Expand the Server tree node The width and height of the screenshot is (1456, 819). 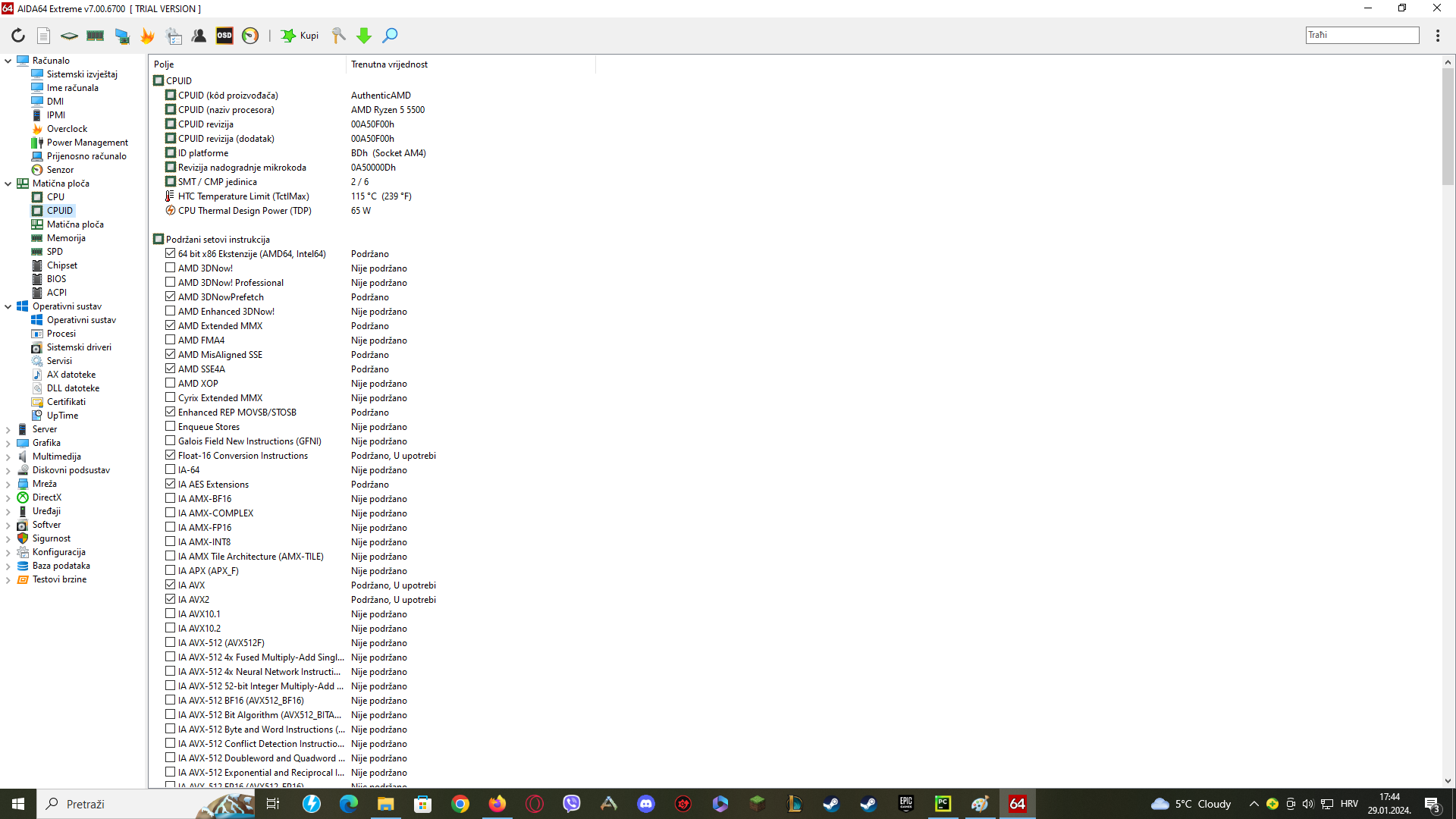coord(8,429)
